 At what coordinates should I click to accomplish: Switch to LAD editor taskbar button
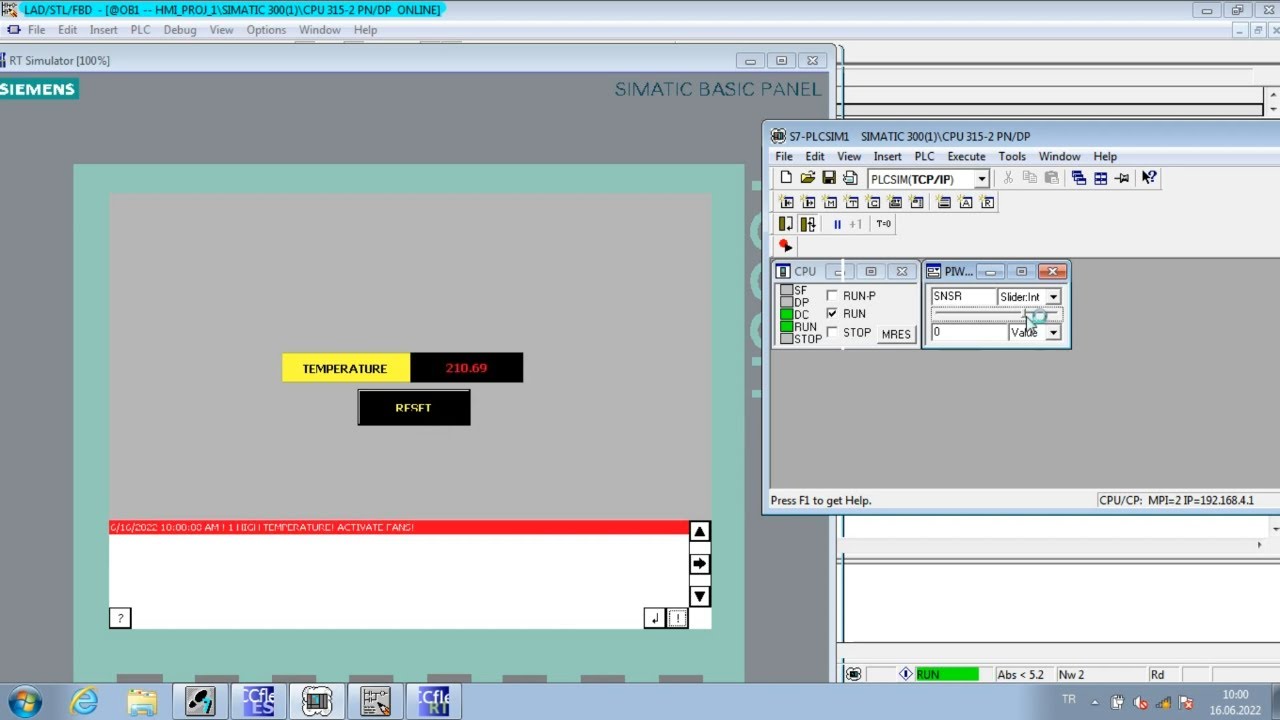(x=375, y=701)
